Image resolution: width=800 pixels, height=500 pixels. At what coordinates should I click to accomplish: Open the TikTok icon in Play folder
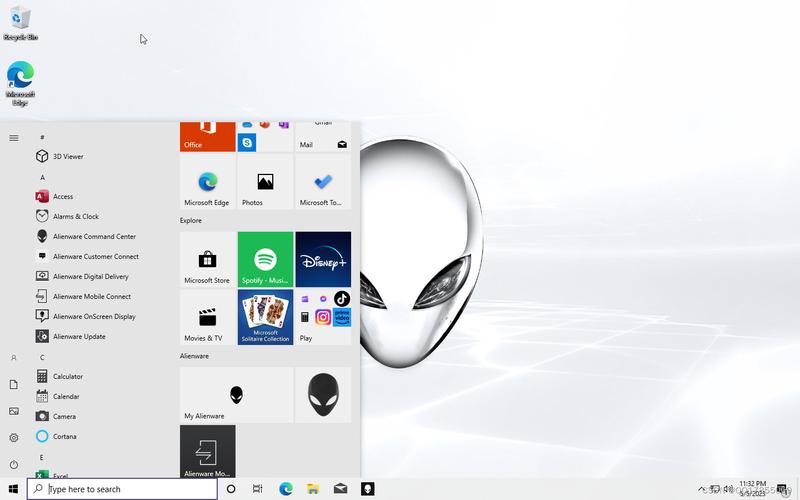pos(342,298)
